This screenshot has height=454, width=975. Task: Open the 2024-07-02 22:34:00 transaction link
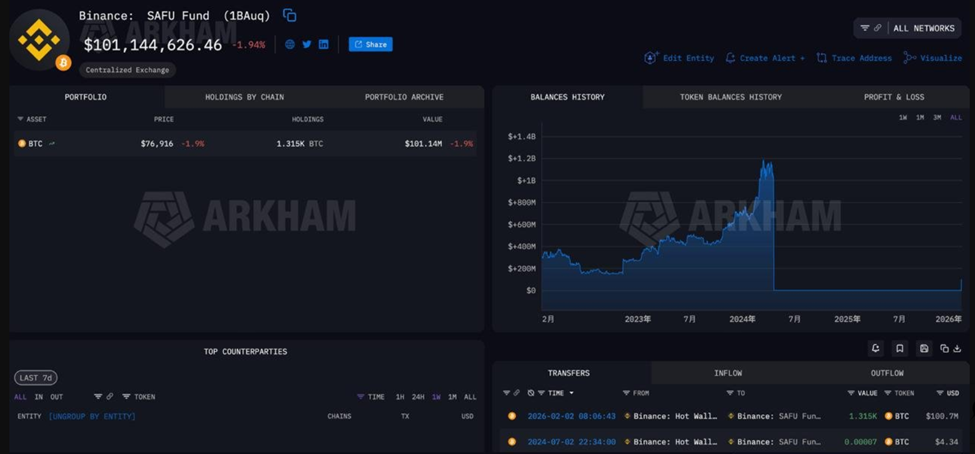(571, 442)
